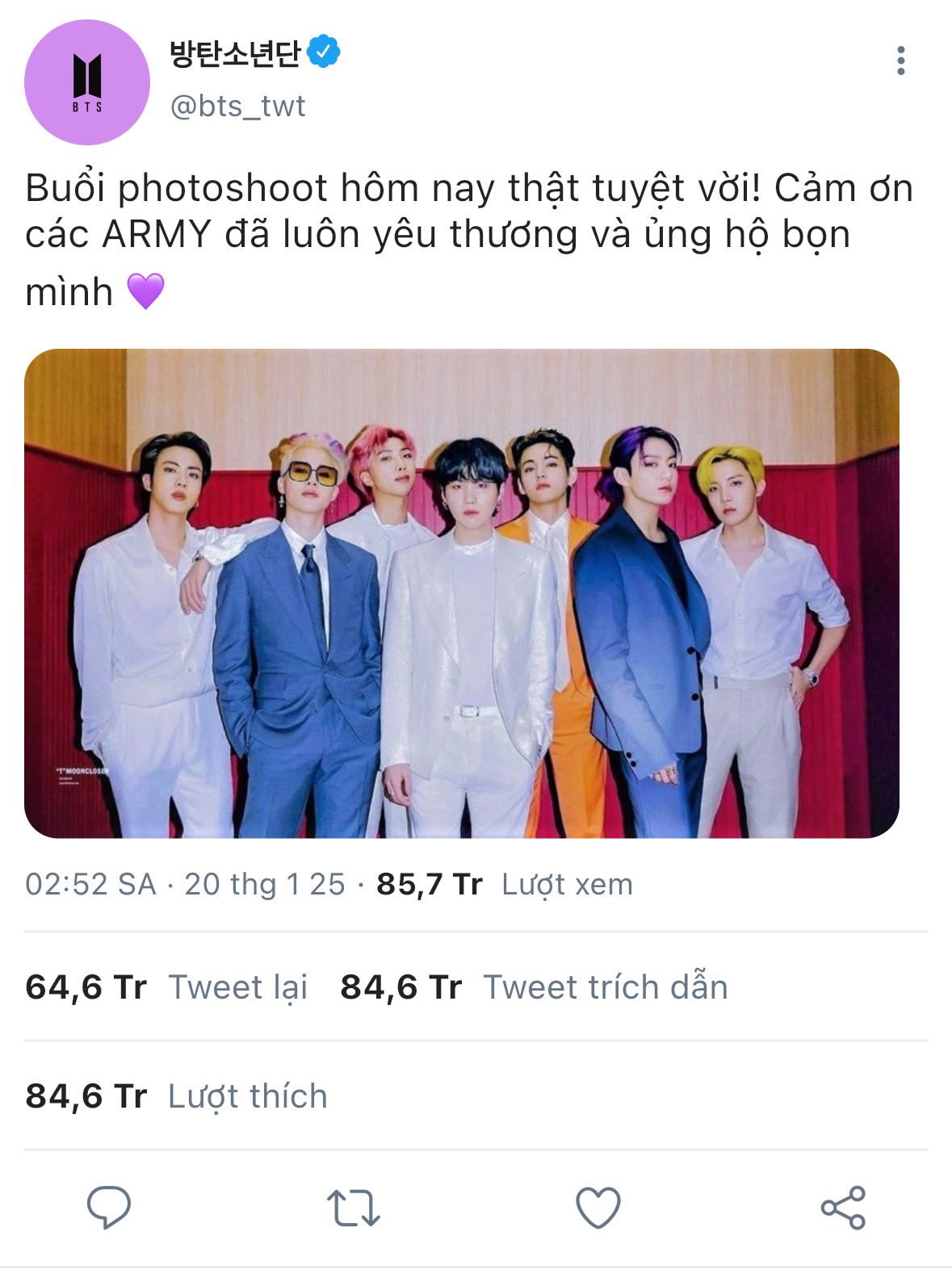Tap the 02:52 SA timestamp
The height and width of the screenshot is (1282, 952).
point(90,884)
